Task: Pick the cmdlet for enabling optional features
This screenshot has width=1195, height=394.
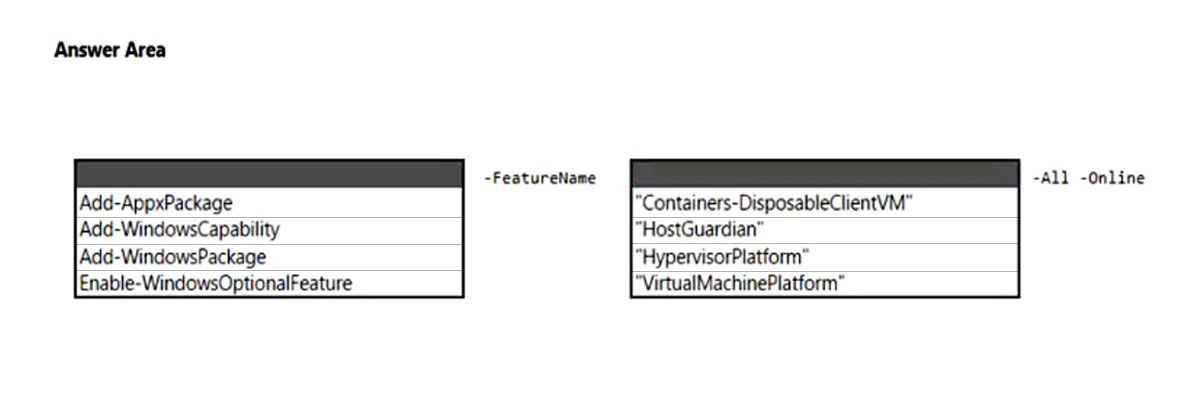Action: 269,283
